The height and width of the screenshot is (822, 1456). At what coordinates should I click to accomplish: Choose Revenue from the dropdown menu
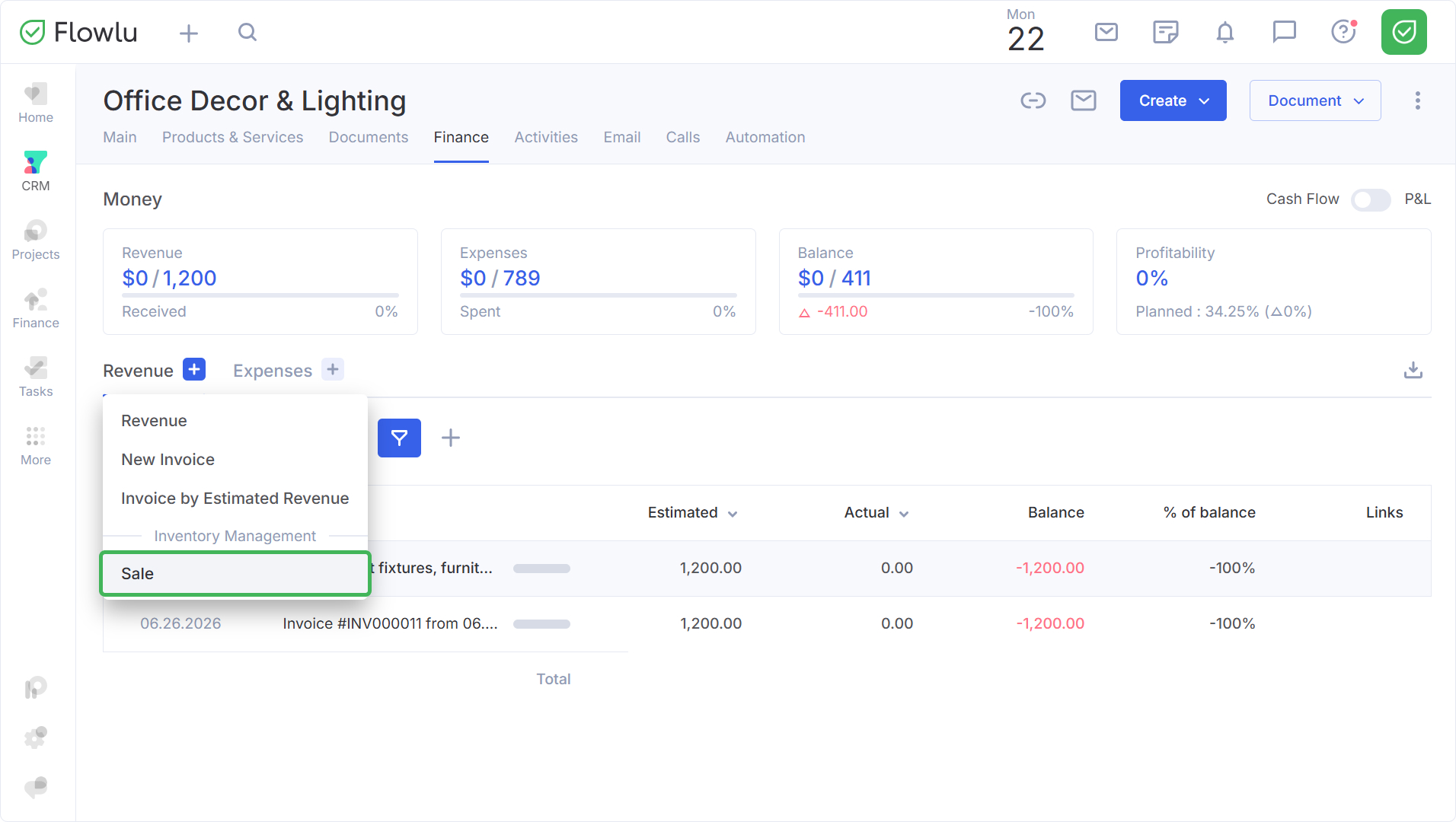click(235, 421)
